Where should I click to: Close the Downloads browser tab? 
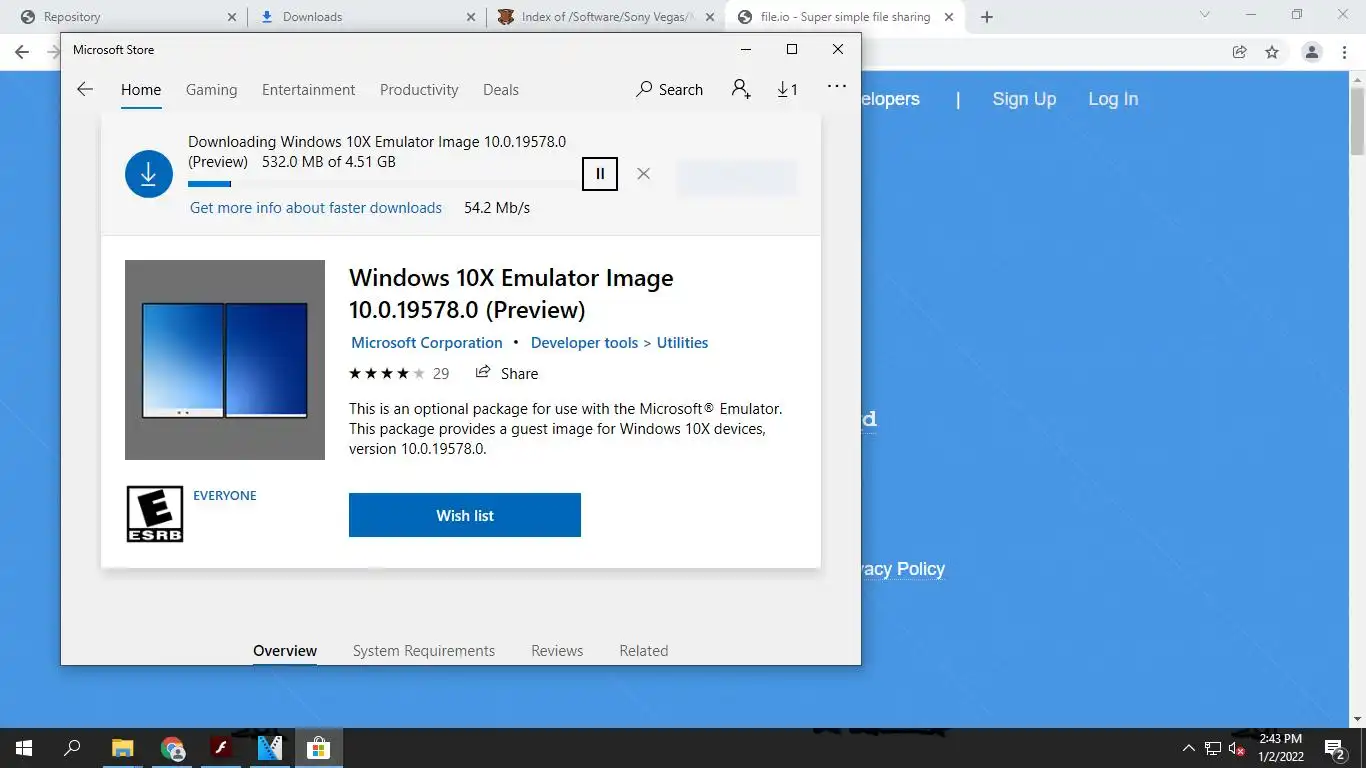[x=471, y=17]
